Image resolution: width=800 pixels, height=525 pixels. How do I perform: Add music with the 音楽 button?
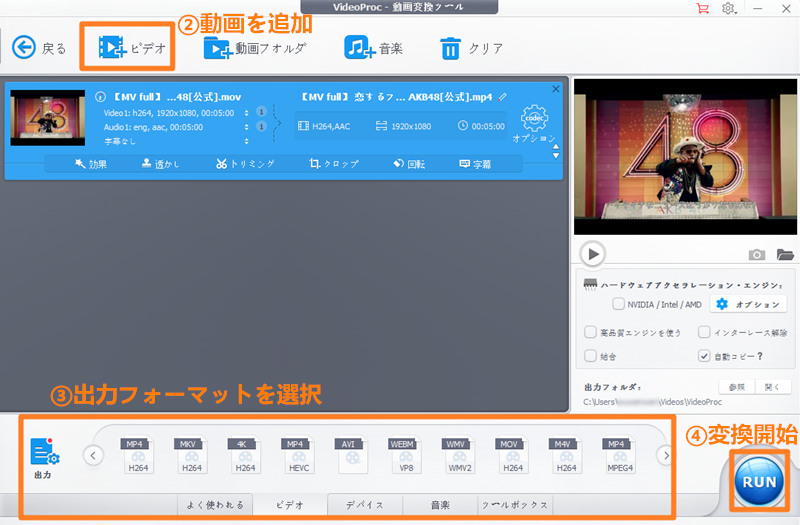point(373,48)
